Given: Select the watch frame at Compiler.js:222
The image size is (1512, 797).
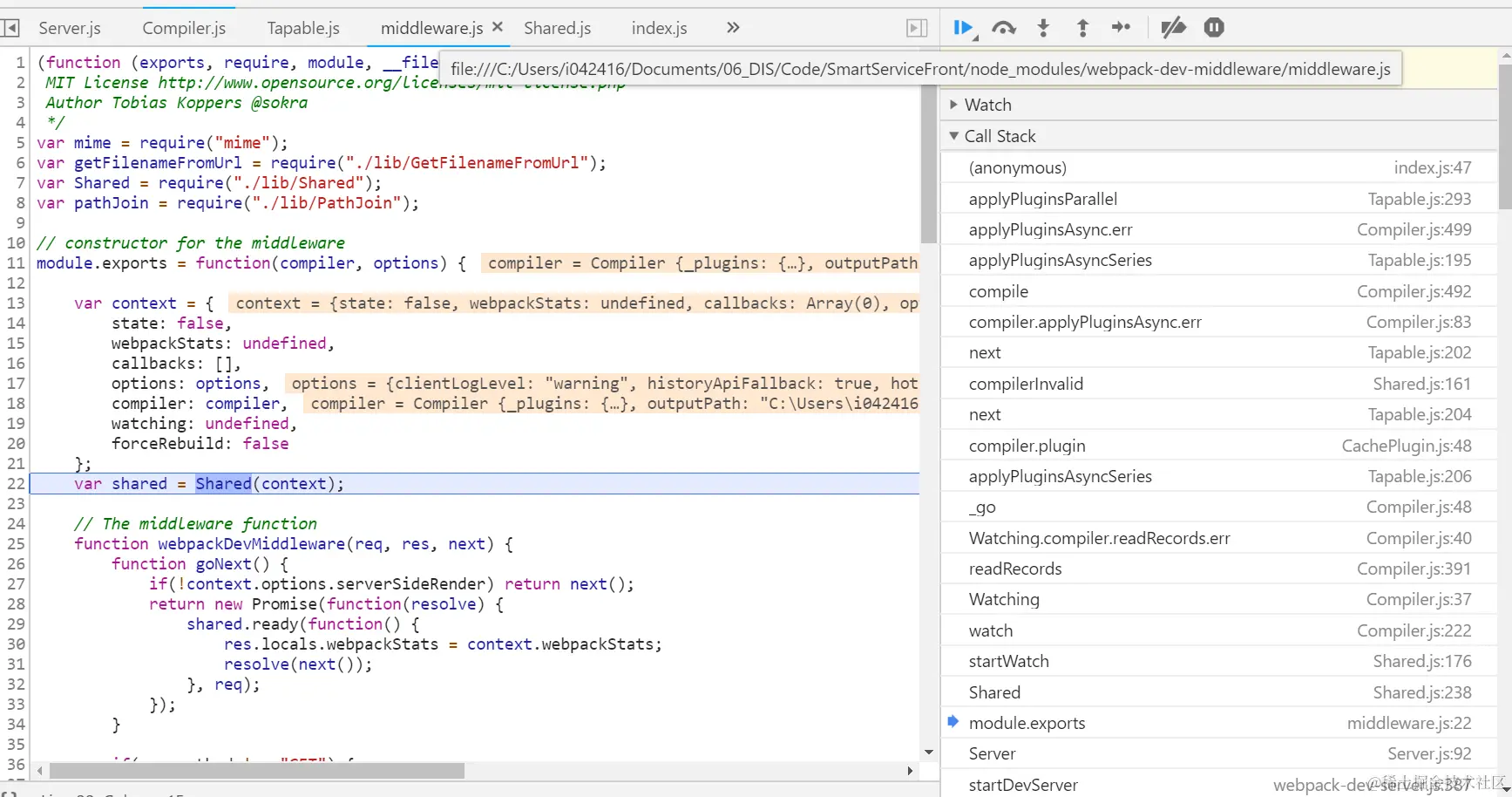Looking at the screenshot, I should (x=1219, y=630).
